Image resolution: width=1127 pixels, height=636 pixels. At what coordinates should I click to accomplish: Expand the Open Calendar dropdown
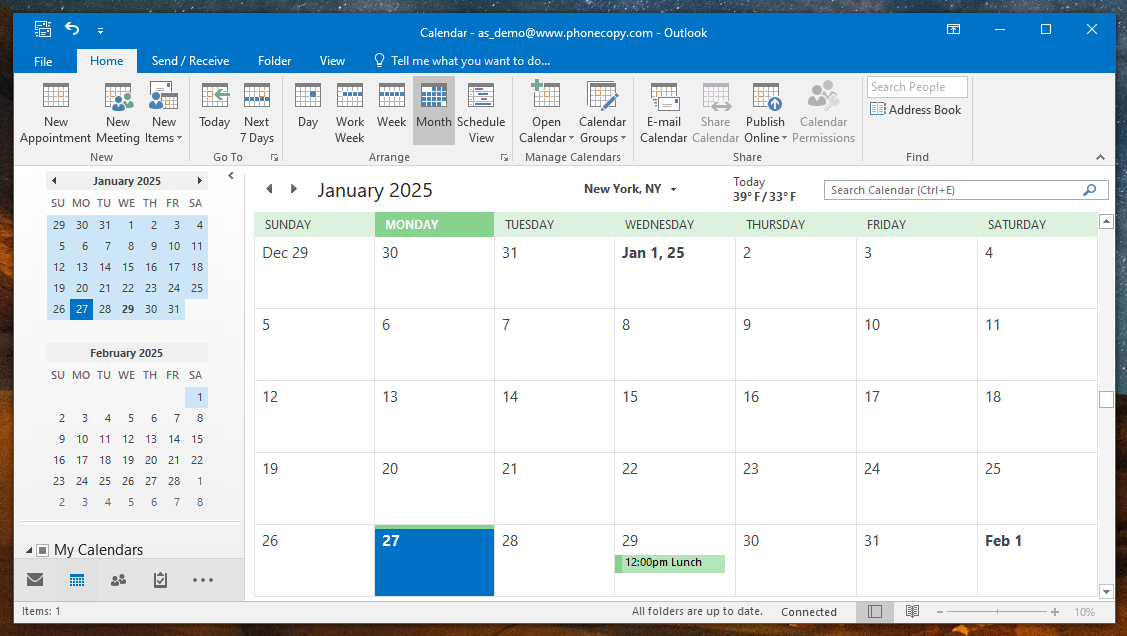[x=546, y=138]
